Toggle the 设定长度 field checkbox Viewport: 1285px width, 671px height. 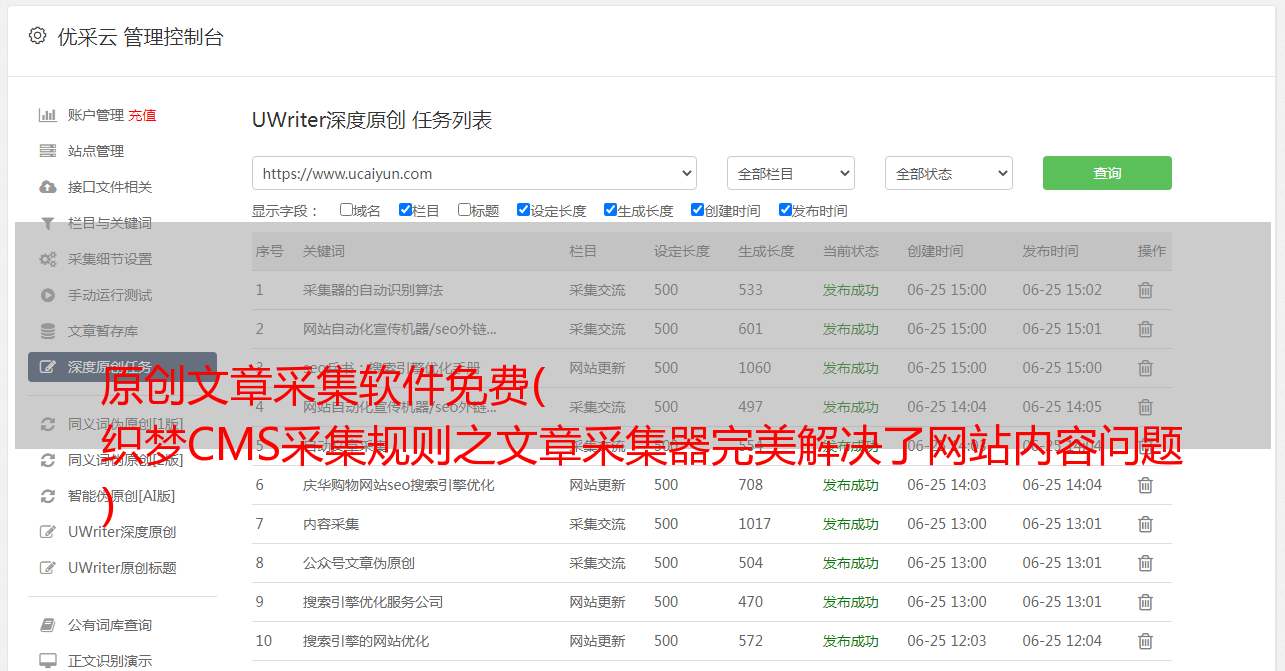[x=523, y=210]
